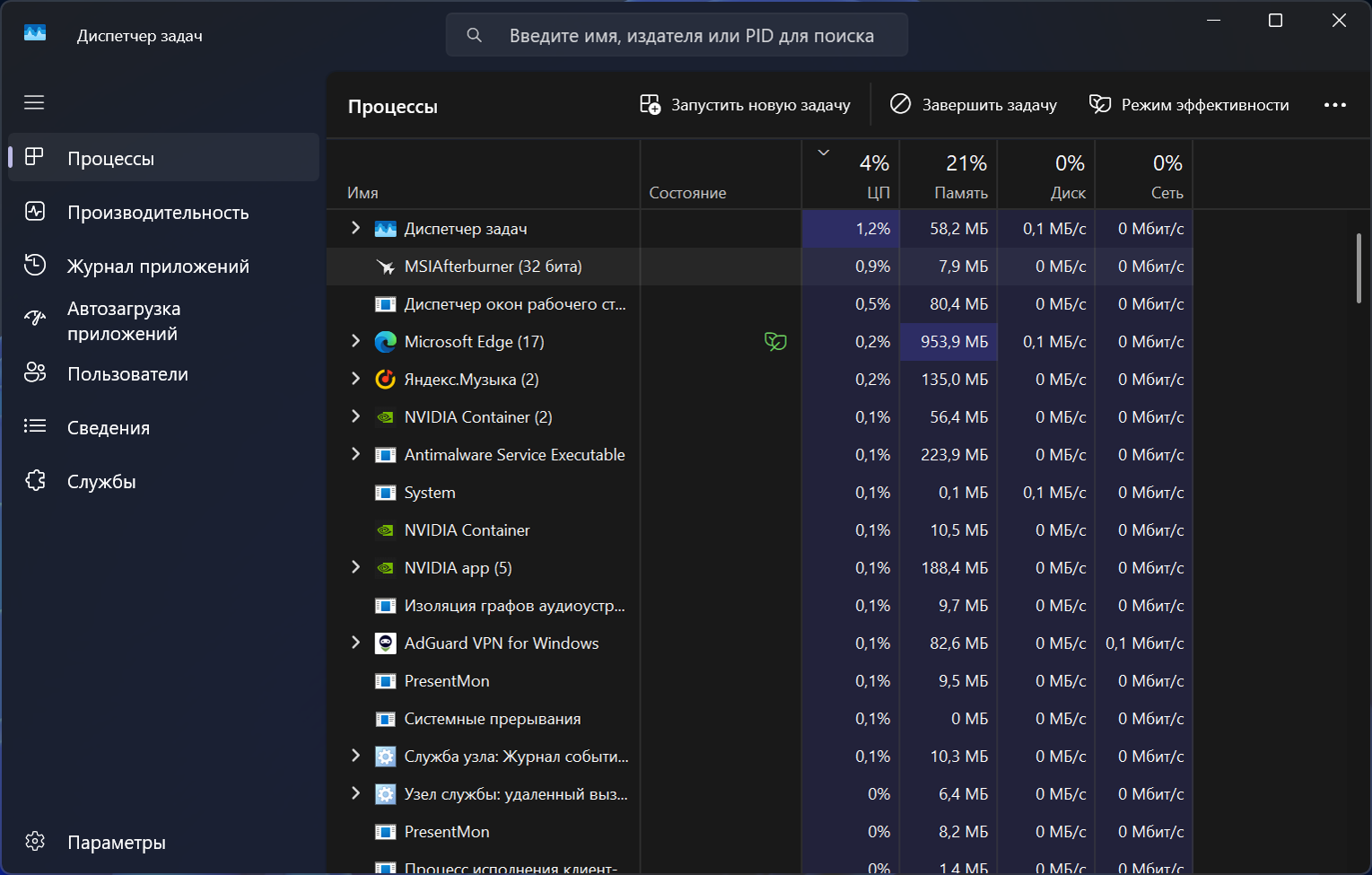Open the Пользователи page

point(163,373)
